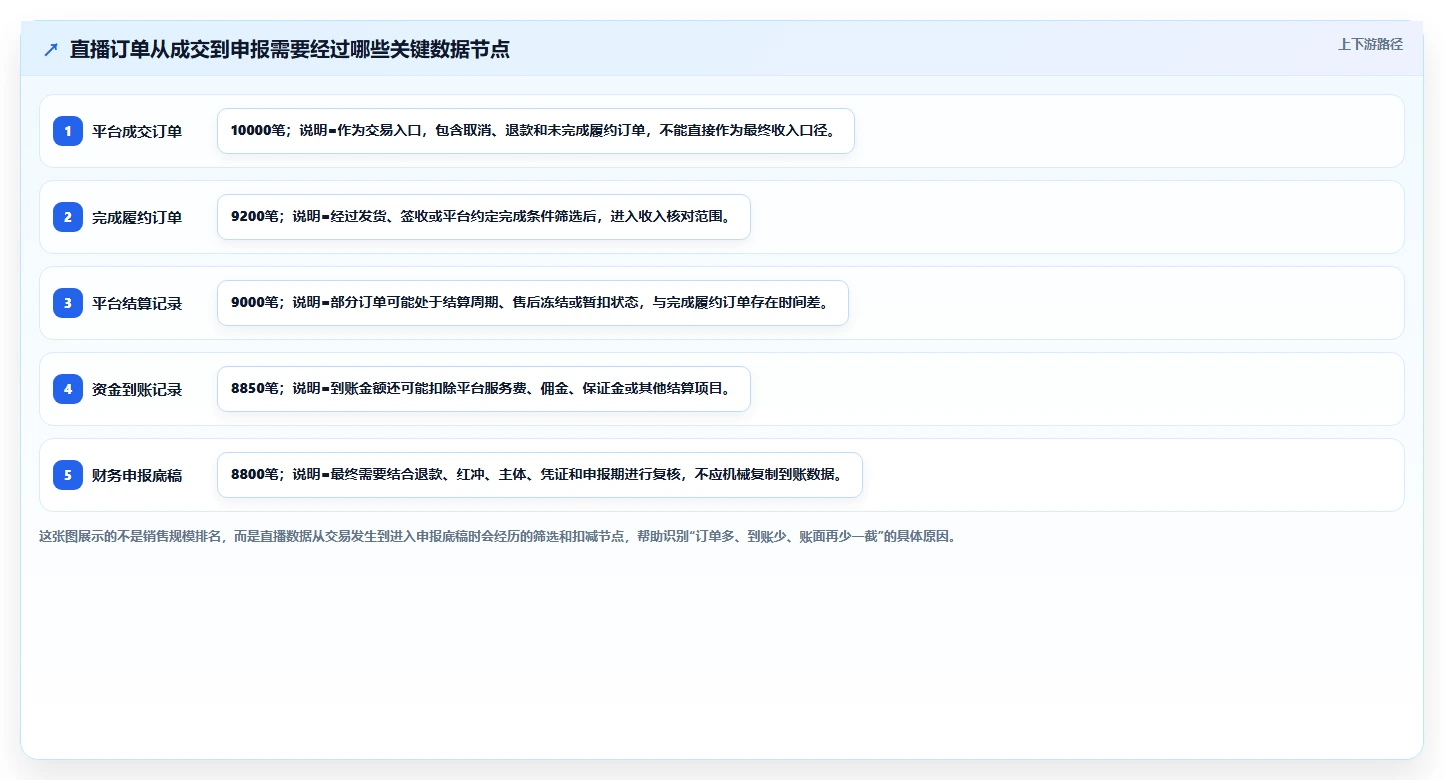Select the 资金到账记录 label
1444x780 pixels.
(137, 389)
